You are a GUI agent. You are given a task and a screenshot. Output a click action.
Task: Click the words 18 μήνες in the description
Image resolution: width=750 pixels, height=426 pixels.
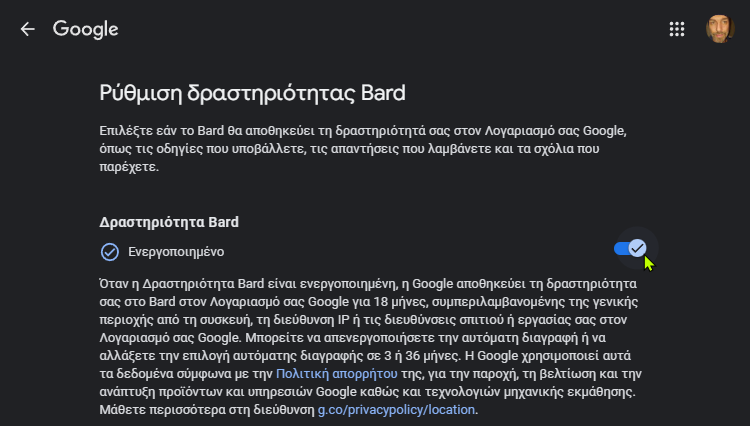coord(398,302)
